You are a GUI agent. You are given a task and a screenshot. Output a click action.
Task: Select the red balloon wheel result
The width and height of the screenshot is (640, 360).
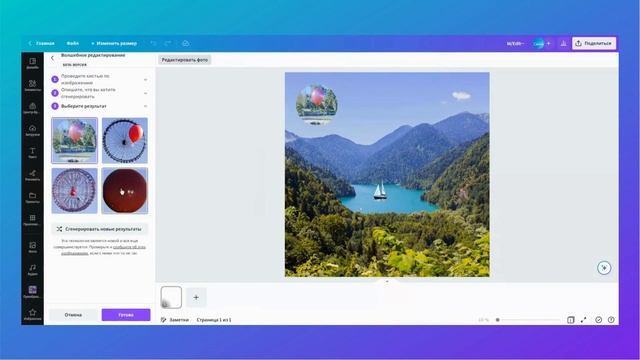(x=124, y=140)
